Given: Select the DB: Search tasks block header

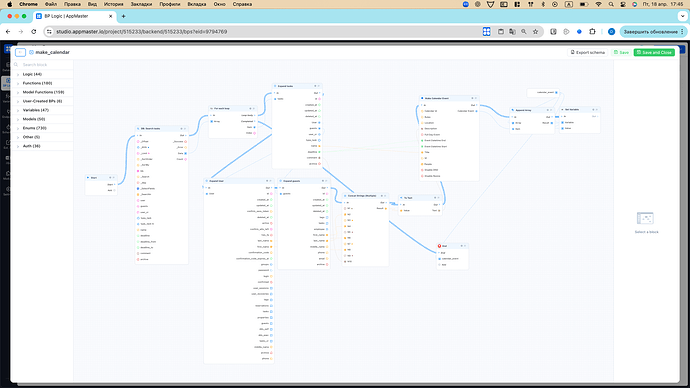Looking at the screenshot, I should tap(161, 129).
